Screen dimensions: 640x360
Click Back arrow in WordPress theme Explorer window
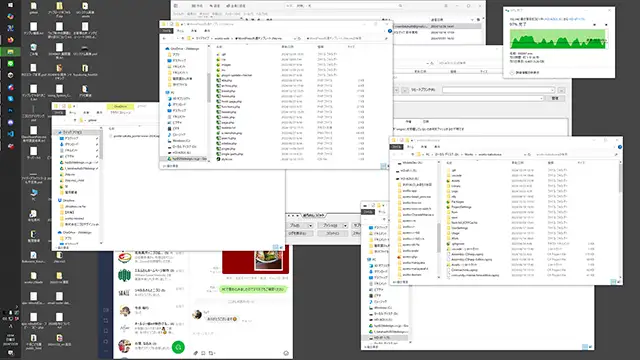164,38
